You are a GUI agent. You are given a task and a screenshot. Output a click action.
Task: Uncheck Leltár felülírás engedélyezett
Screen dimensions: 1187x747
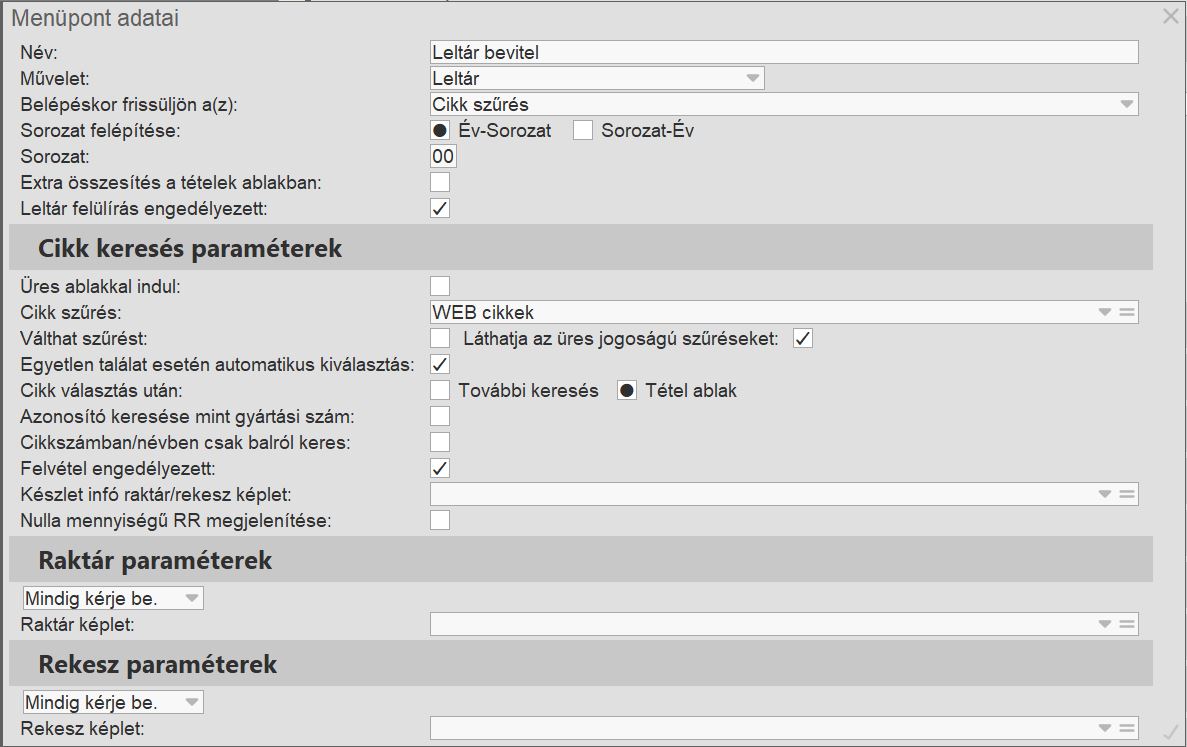click(440, 208)
